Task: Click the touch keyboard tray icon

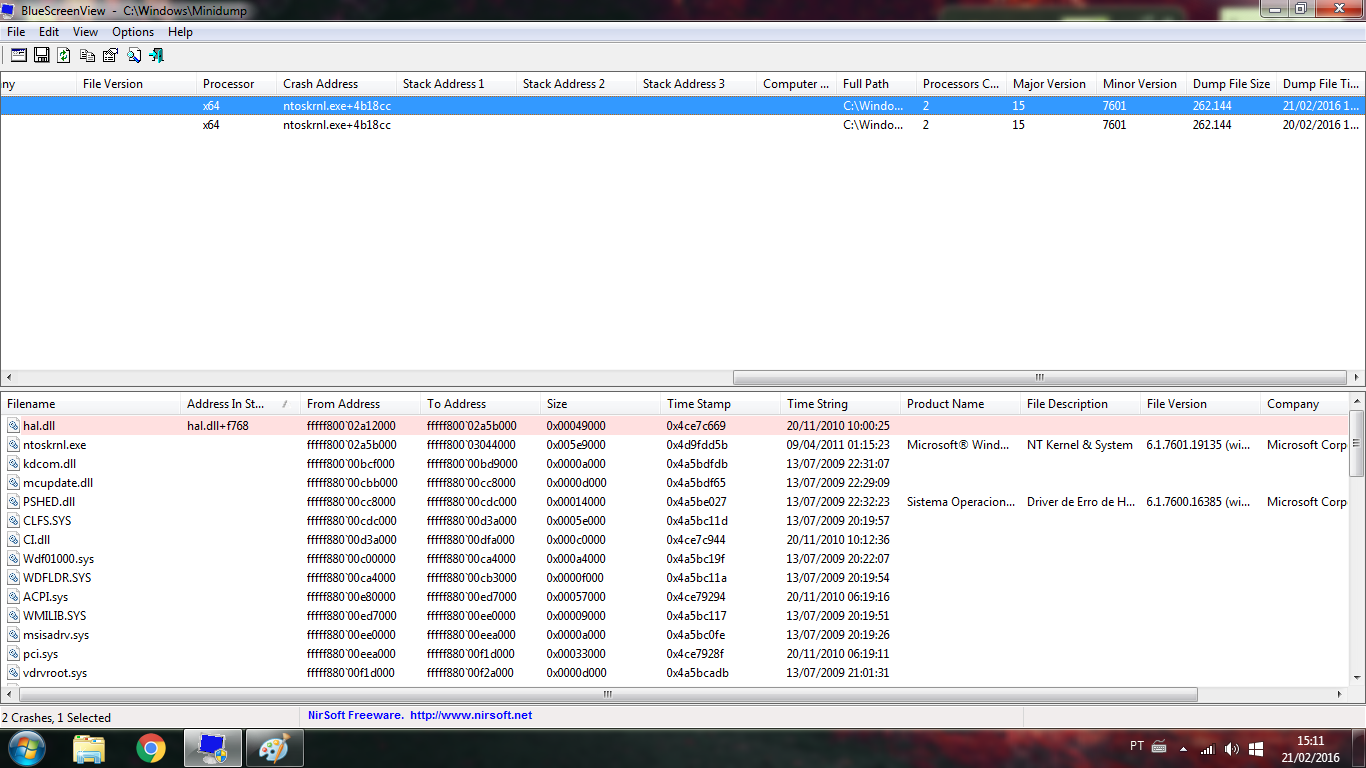Action: point(1160,746)
